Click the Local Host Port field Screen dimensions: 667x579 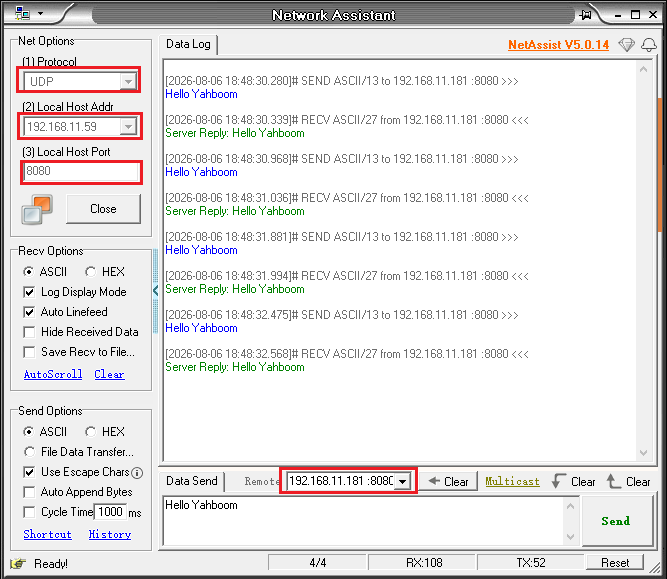pos(81,171)
